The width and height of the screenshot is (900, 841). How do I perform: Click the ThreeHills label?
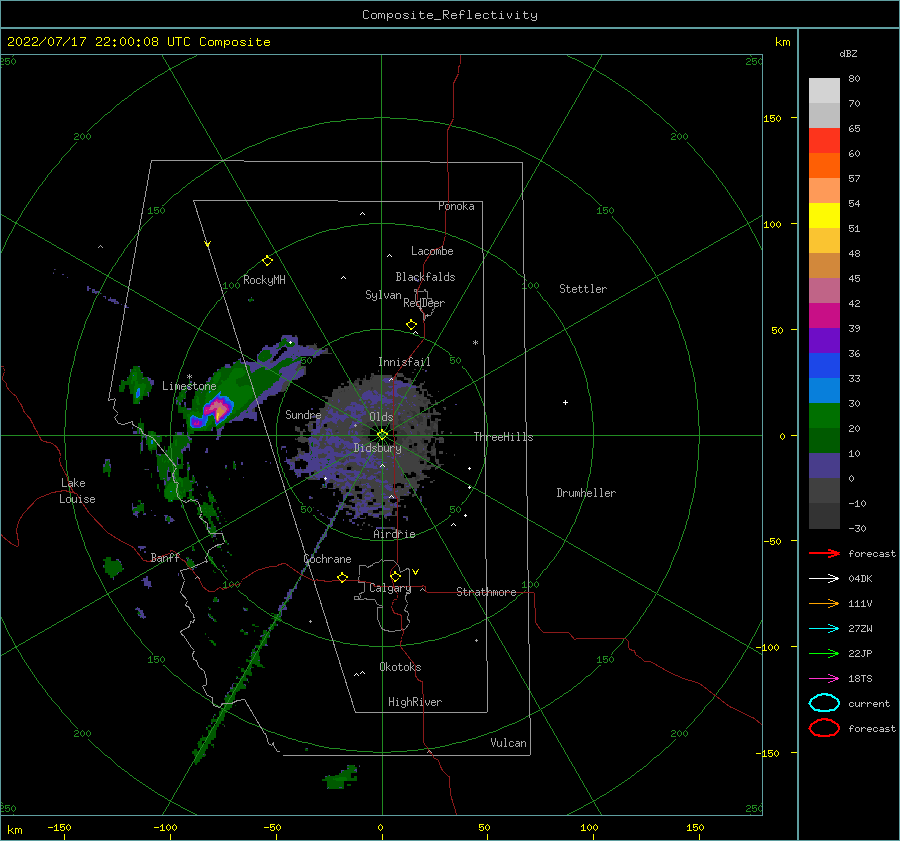503,437
